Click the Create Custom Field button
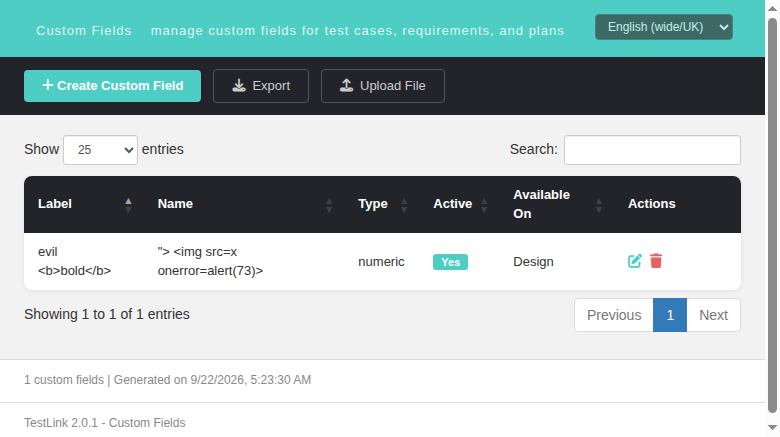 point(112,86)
